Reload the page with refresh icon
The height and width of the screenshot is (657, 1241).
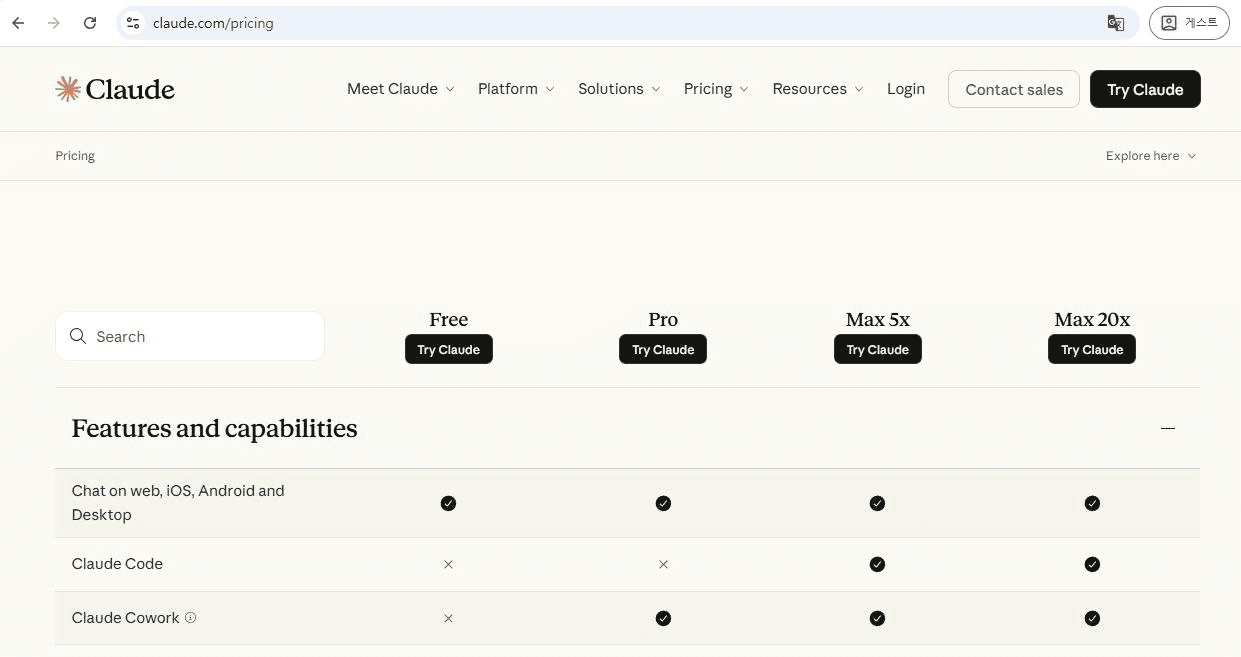click(90, 23)
